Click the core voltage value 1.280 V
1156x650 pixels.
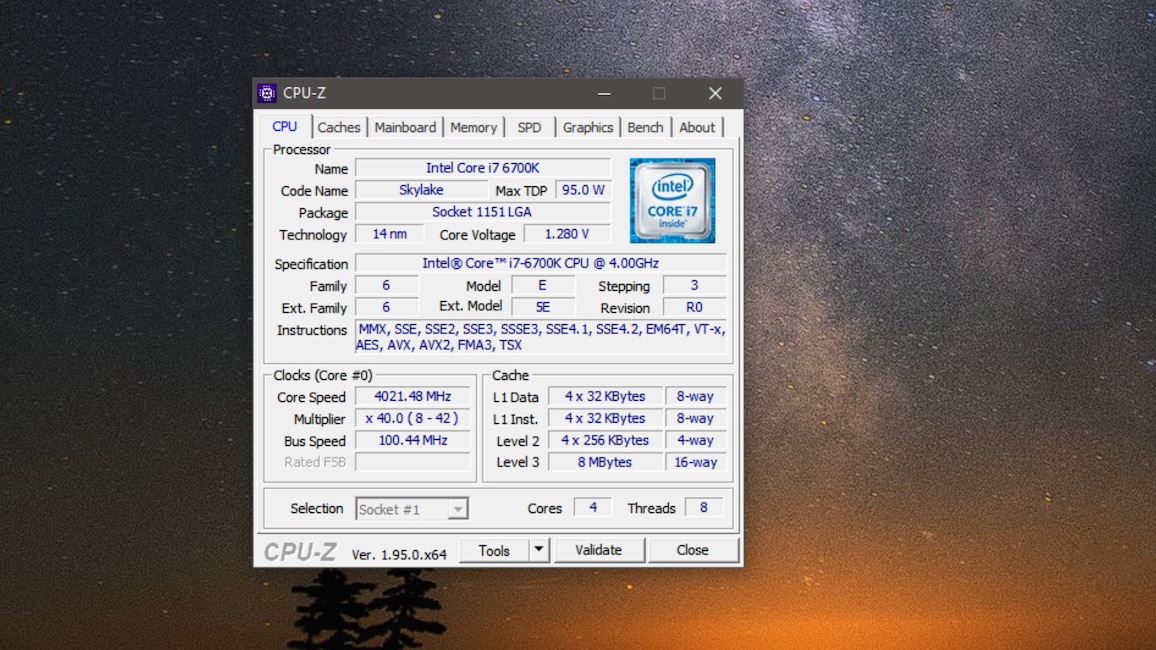point(567,234)
